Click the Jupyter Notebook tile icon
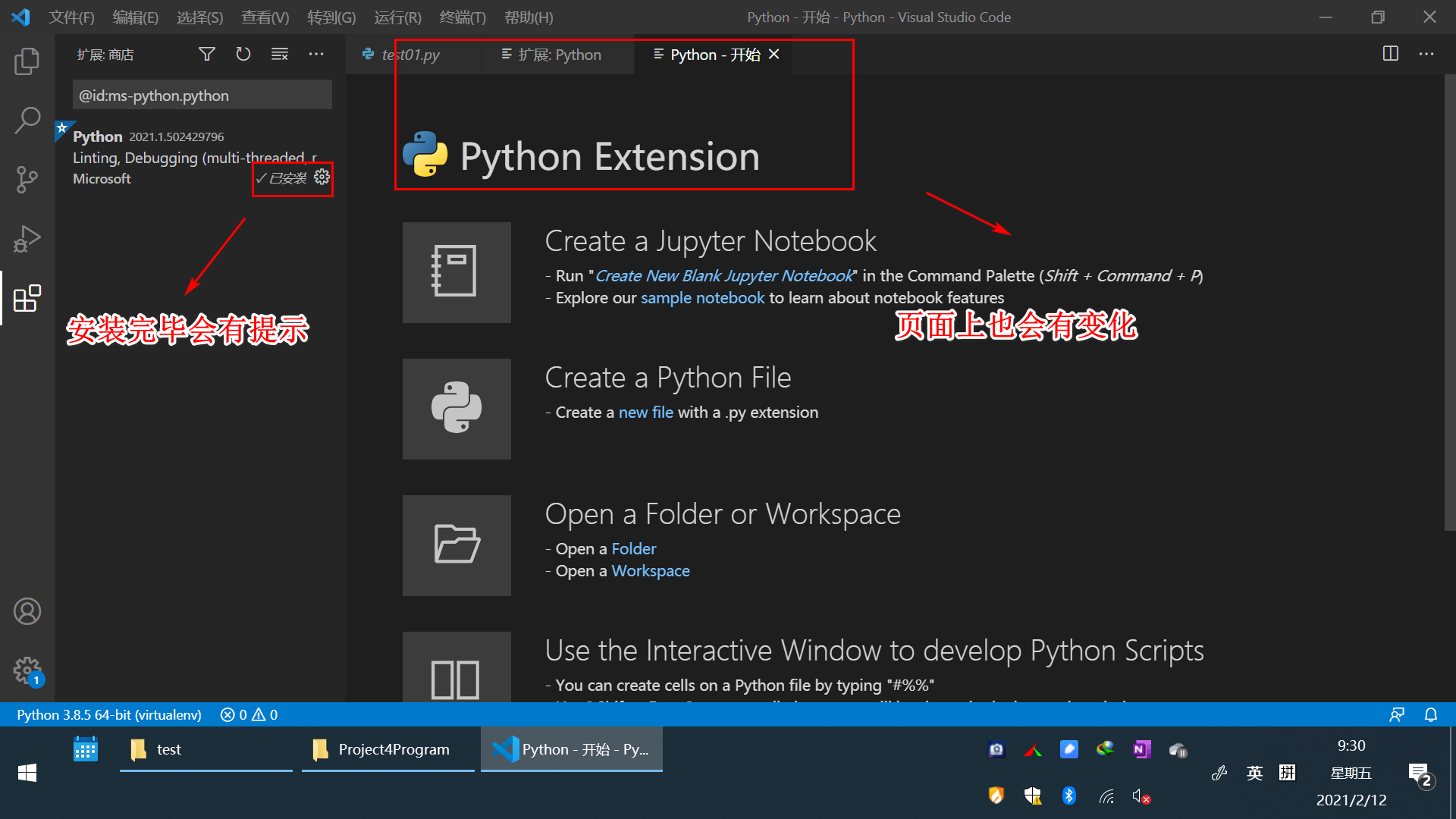 [x=457, y=272]
